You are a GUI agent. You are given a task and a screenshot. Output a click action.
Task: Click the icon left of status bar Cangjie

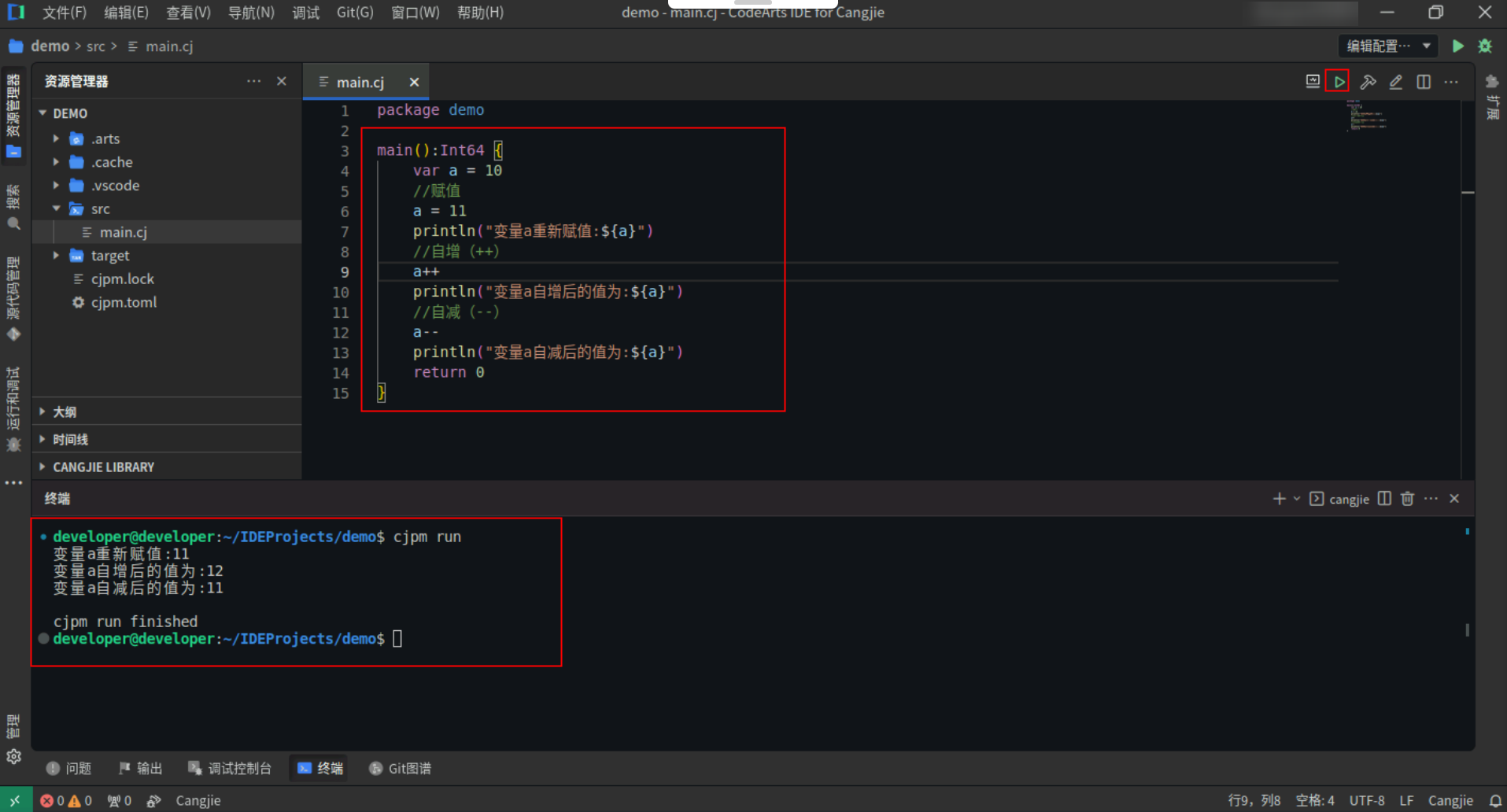point(154,800)
